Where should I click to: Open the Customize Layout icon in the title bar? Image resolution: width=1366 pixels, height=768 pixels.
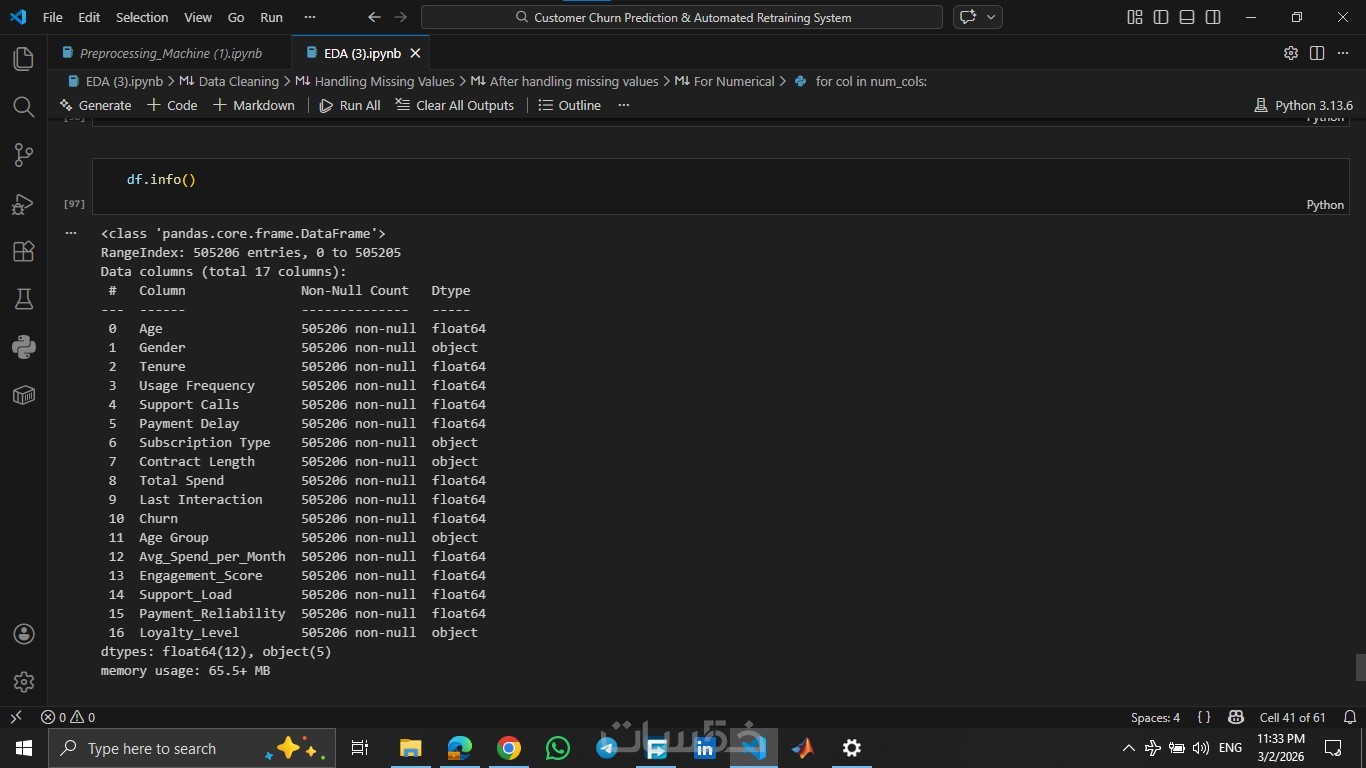coord(1135,17)
